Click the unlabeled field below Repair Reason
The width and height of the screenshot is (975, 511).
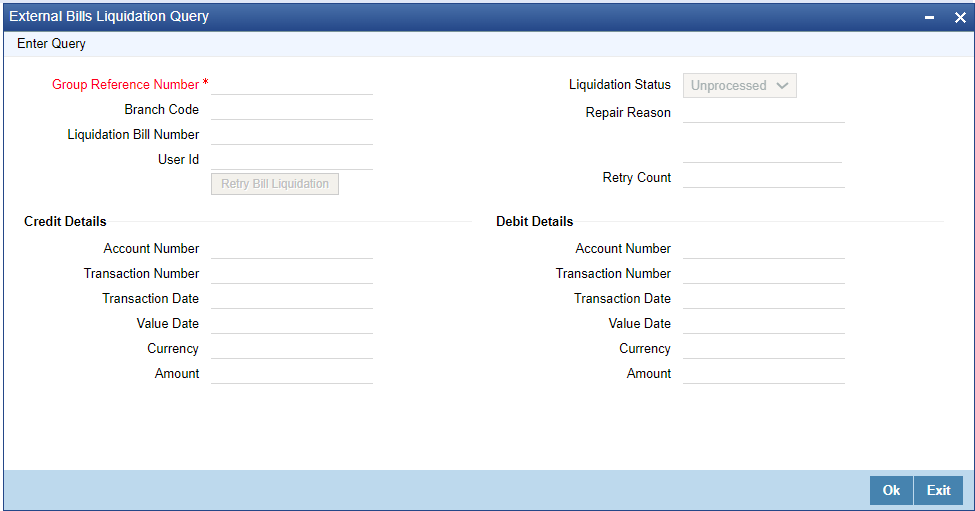click(762, 153)
